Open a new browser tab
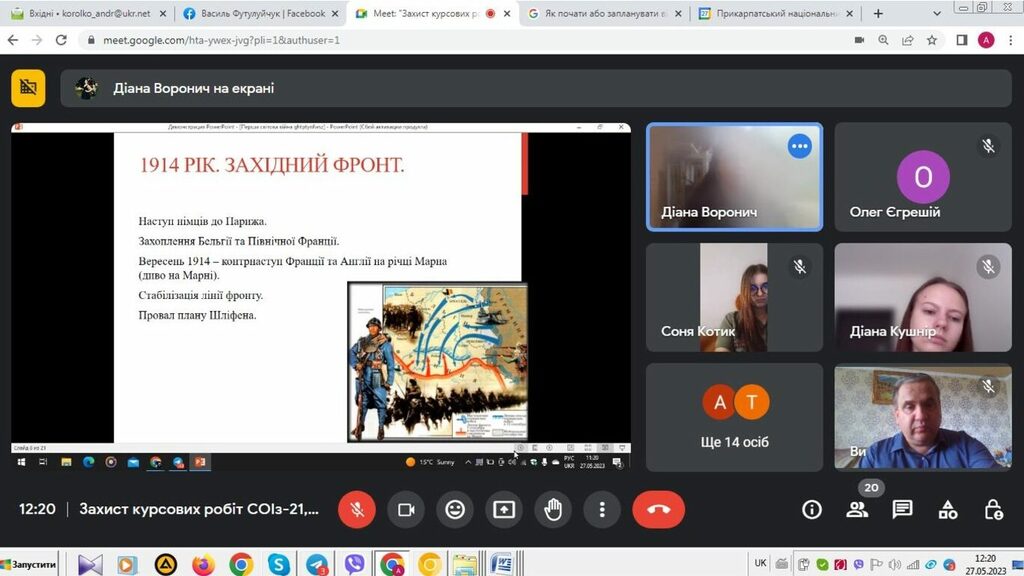 878,14
